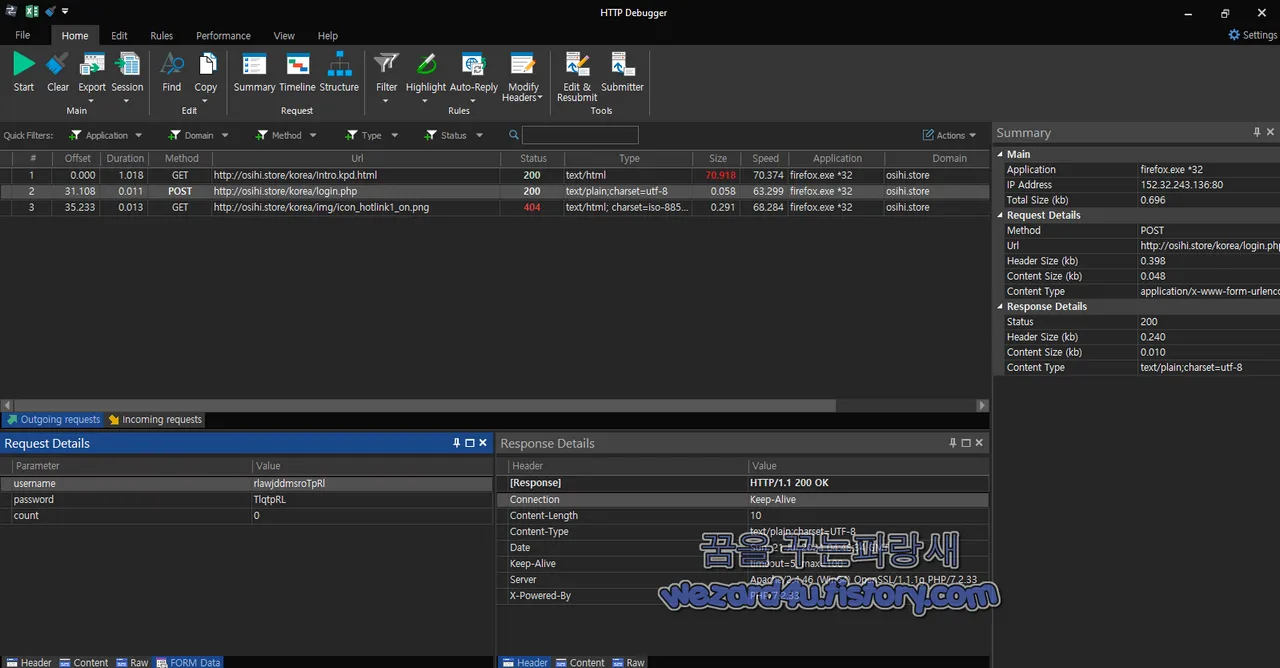Screen dimensions: 1280x668
Task: Select the username parameter row
Action: (246, 483)
